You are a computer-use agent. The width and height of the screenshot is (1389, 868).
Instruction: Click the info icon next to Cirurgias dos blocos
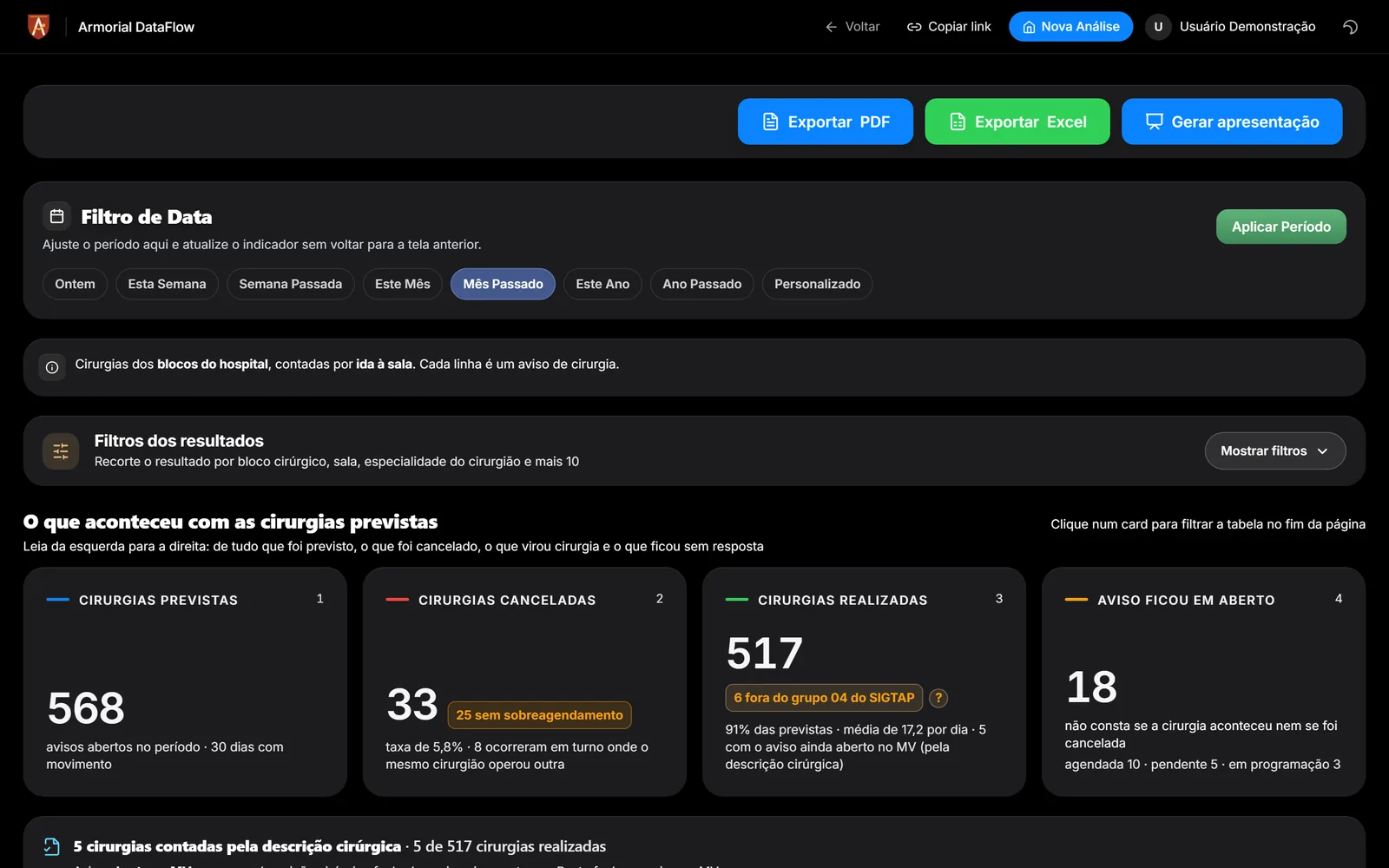pos(52,367)
